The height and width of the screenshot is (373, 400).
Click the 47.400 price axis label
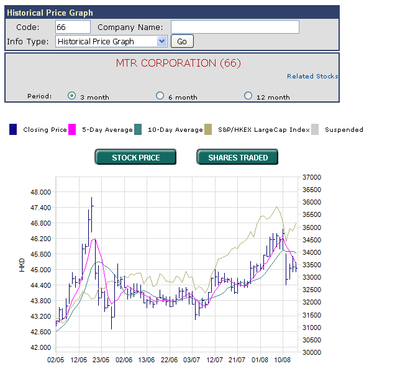pyautogui.click(x=41, y=208)
